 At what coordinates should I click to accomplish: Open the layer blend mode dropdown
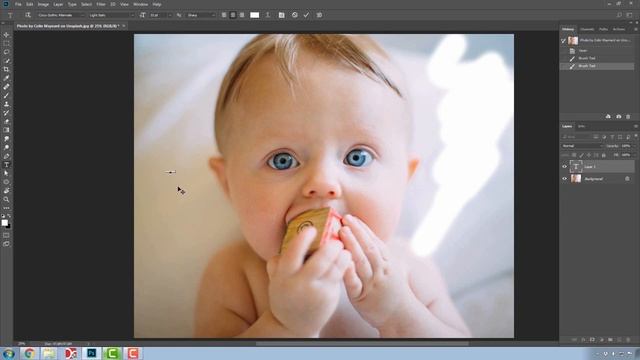(582, 146)
